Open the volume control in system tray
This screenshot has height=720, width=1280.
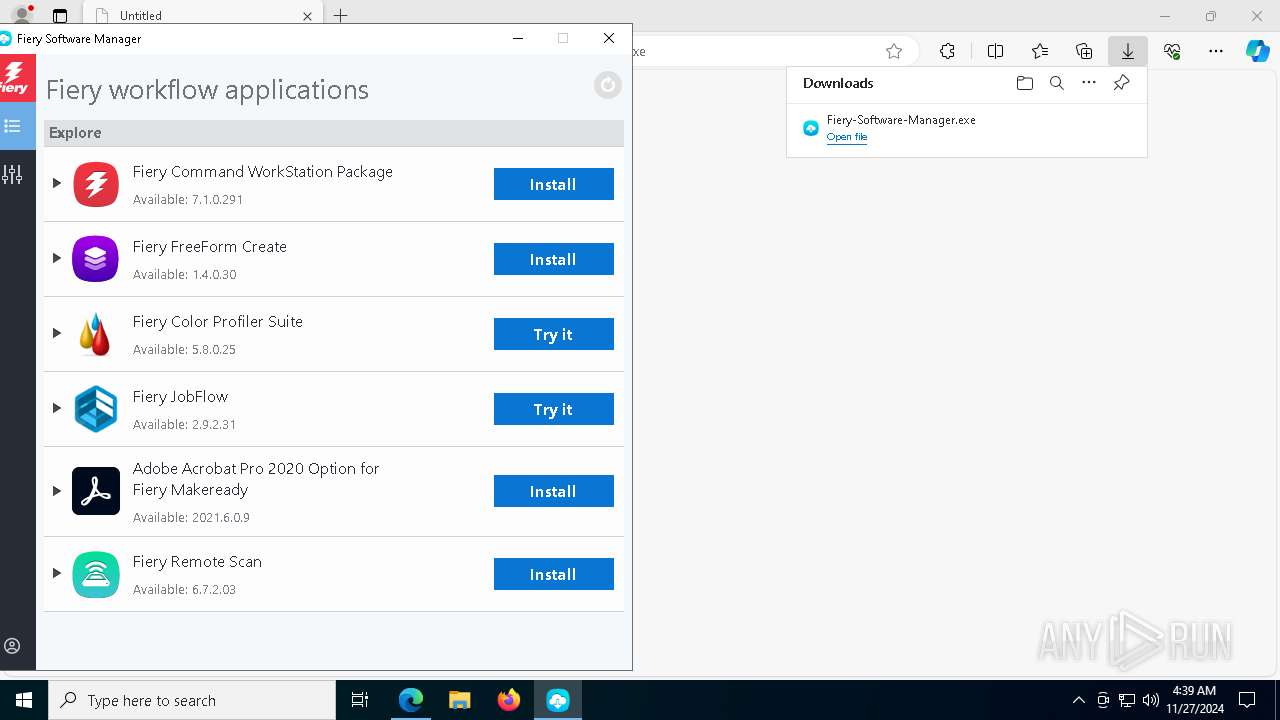click(1151, 700)
